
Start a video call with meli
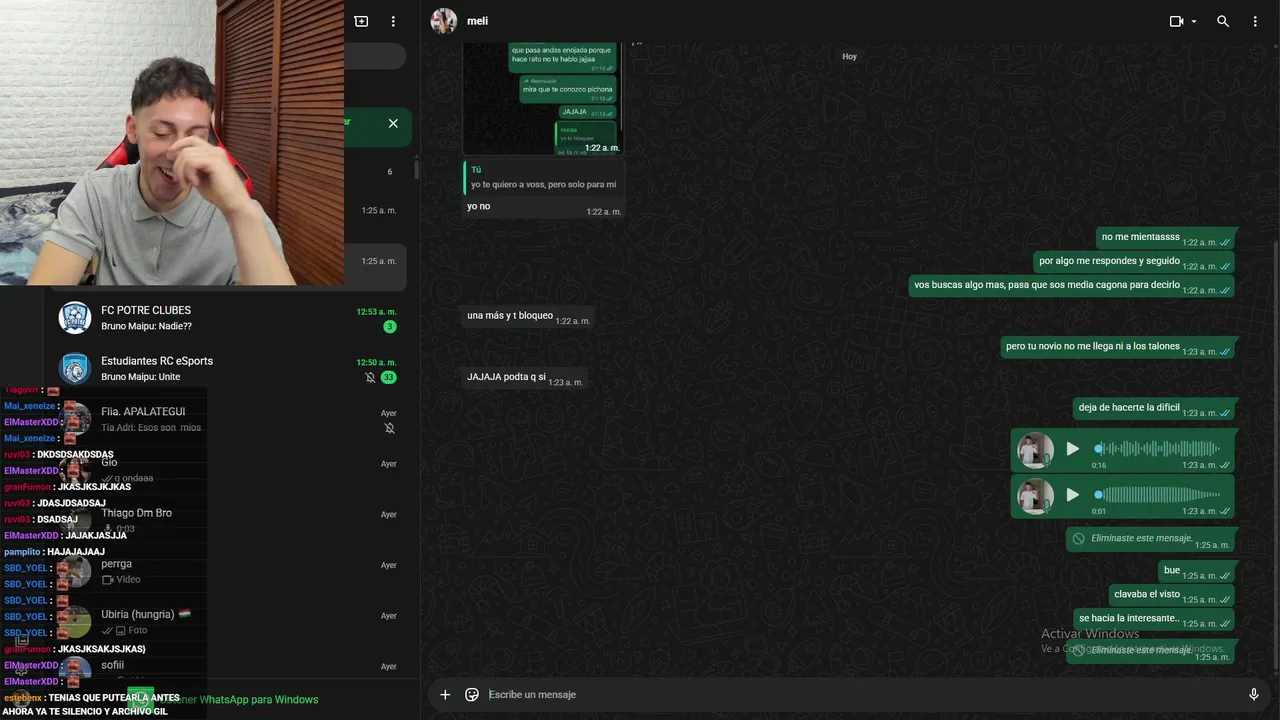[1176, 21]
